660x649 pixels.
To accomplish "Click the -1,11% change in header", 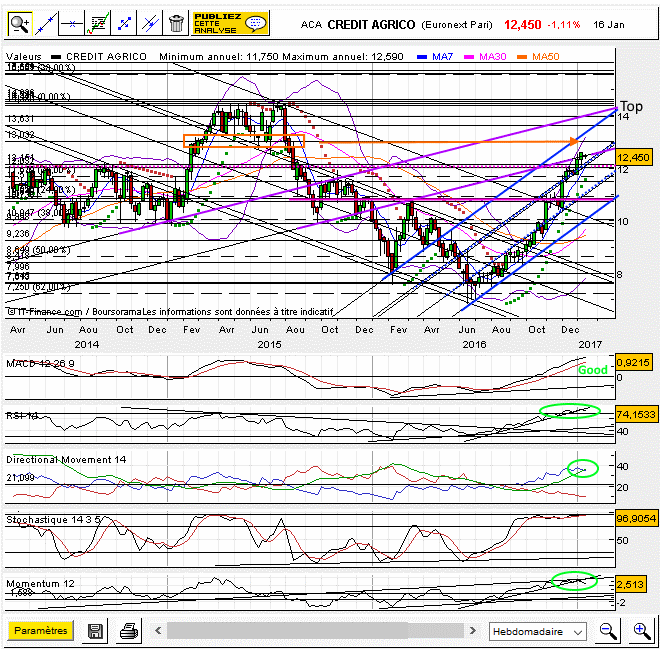I will pos(564,25).
